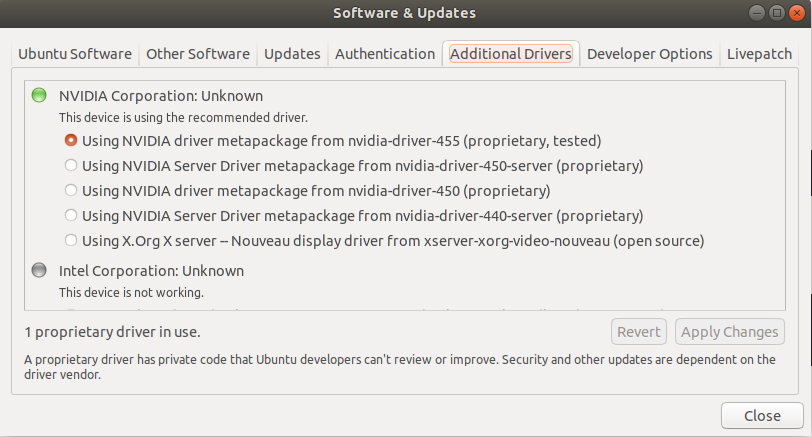Click the orange window close icon
Viewport: 812px width, 437px height.
tap(796, 13)
